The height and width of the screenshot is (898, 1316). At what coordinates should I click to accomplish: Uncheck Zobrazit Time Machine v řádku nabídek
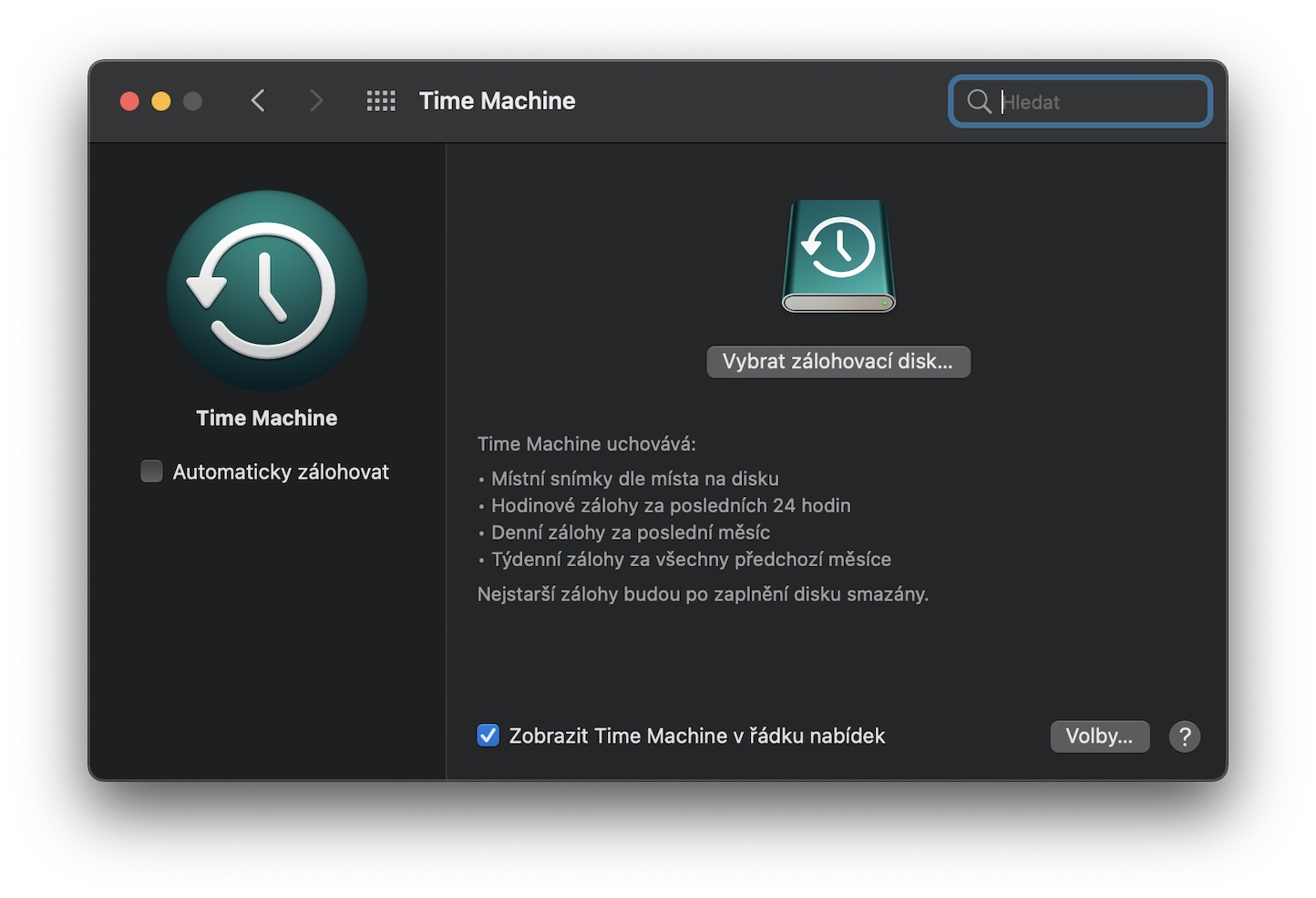pos(488,736)
